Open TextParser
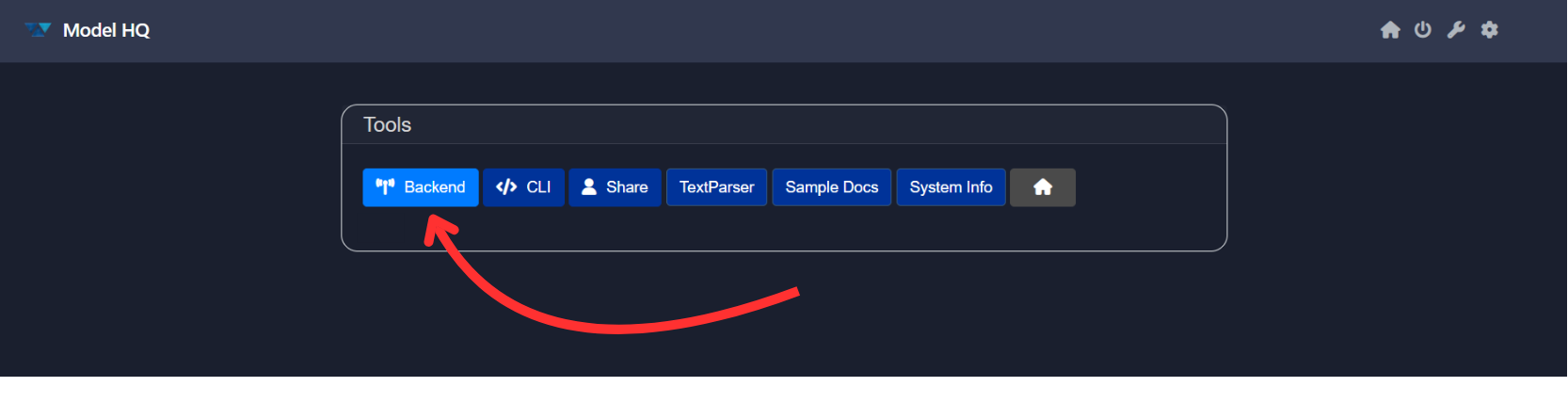 pos(716,187)
